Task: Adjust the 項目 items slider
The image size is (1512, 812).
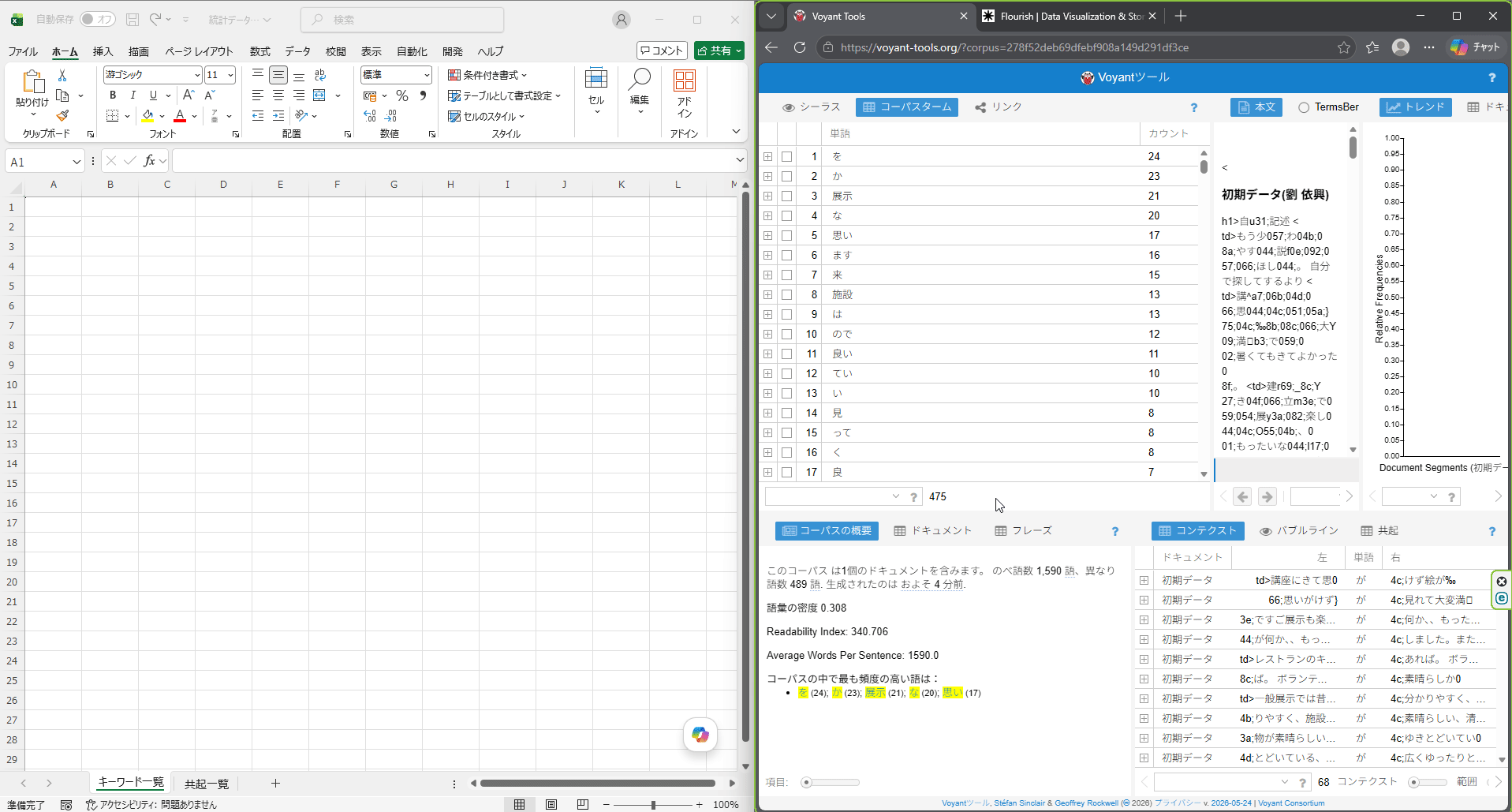Action: pyautogui.click(x=830, y=783)
